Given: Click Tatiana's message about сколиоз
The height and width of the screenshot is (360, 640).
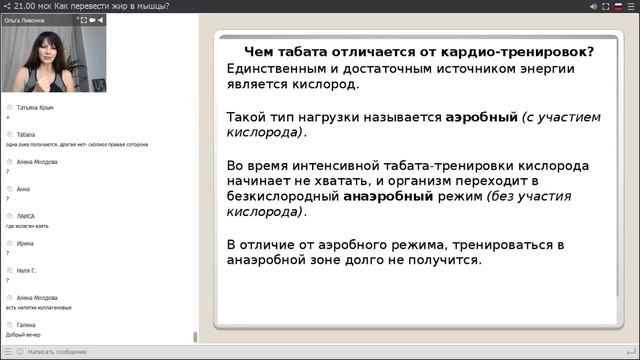Looking at the screenshot, I should (77, 144).
